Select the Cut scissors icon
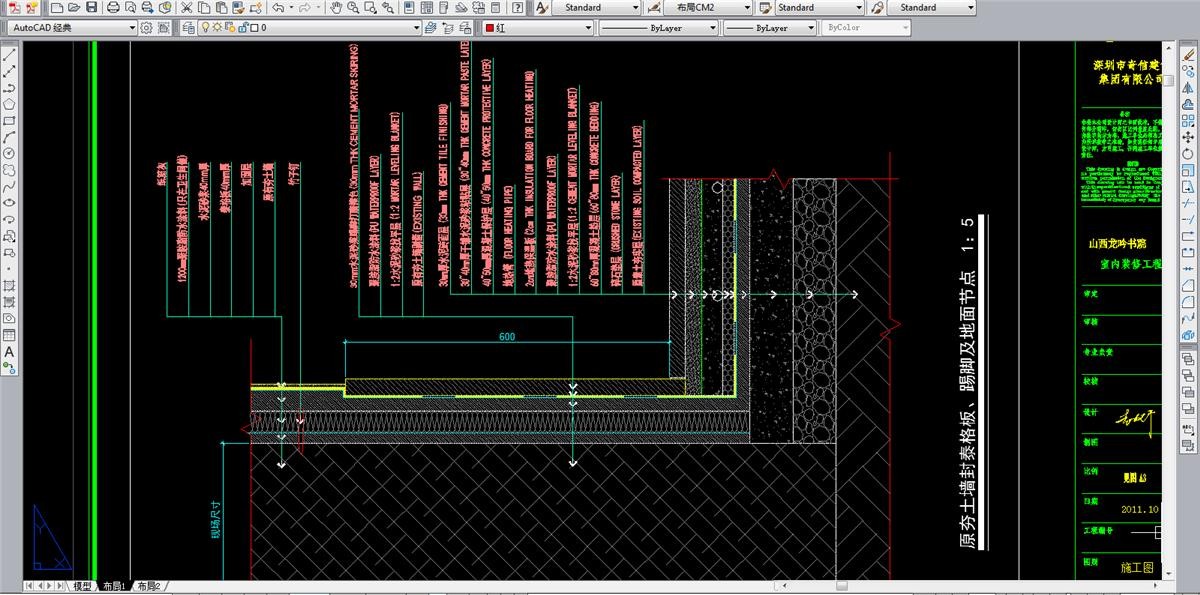Screen dimensions: 1200x595 [x=187, y=8]
